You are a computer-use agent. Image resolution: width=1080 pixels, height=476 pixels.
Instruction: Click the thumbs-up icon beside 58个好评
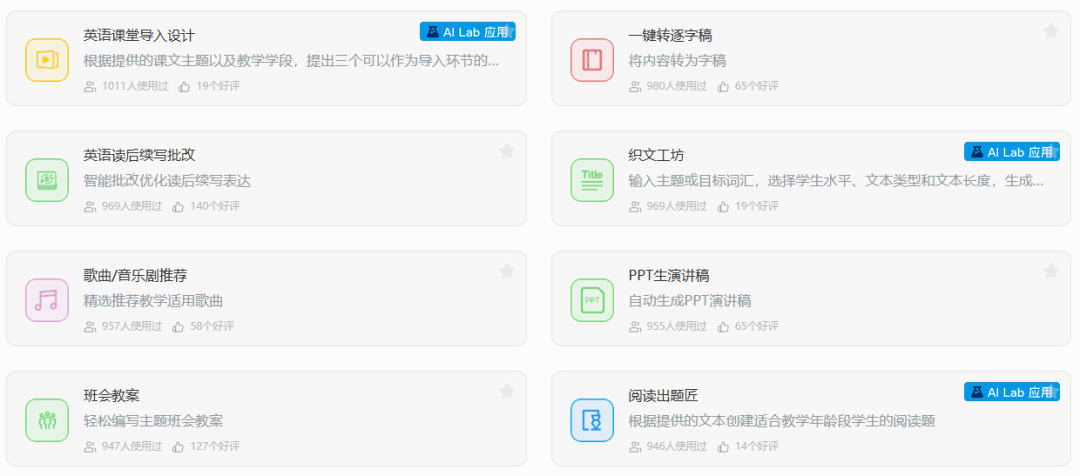pyautogui.click(x=178, y=326)
